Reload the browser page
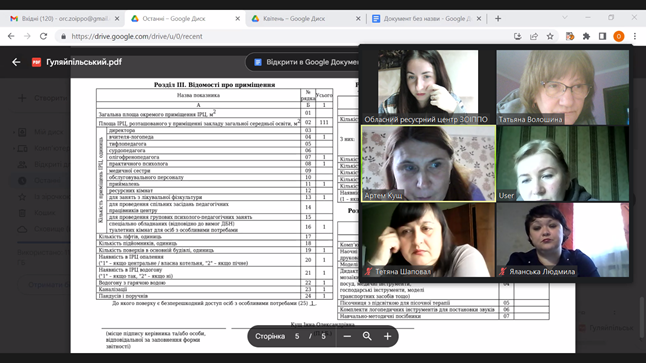Image resolution: width=646 pixels, height=363 pixels. tap(43, 36)
